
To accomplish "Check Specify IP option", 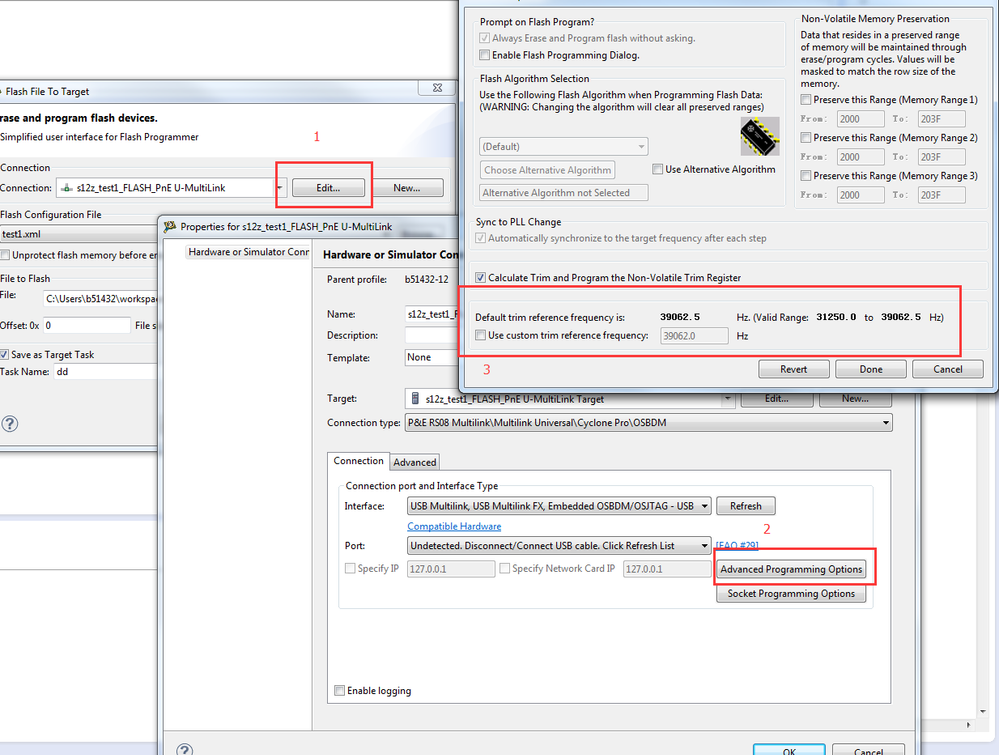I will [350, 568].
